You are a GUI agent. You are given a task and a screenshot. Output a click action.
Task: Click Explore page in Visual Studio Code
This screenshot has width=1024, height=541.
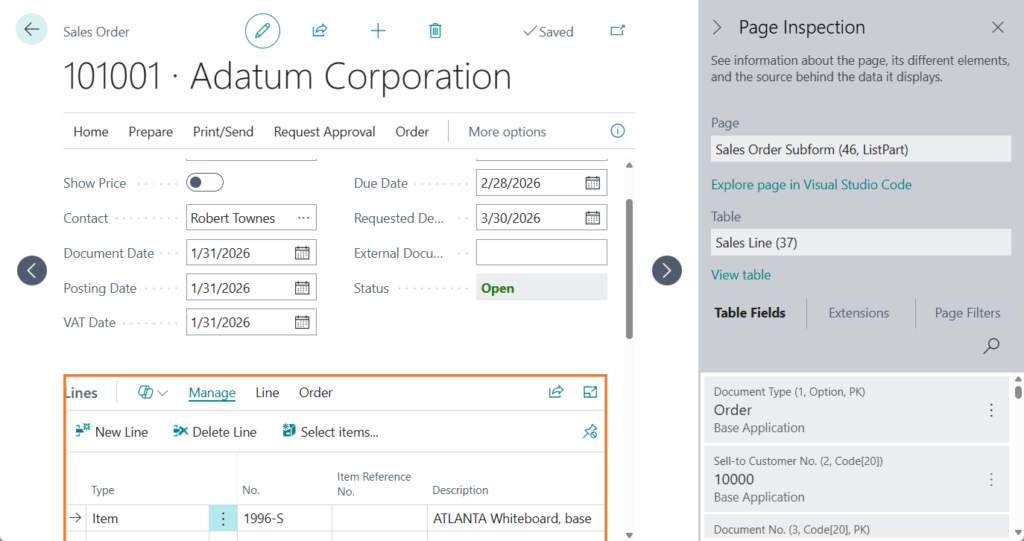pos(811,185)
